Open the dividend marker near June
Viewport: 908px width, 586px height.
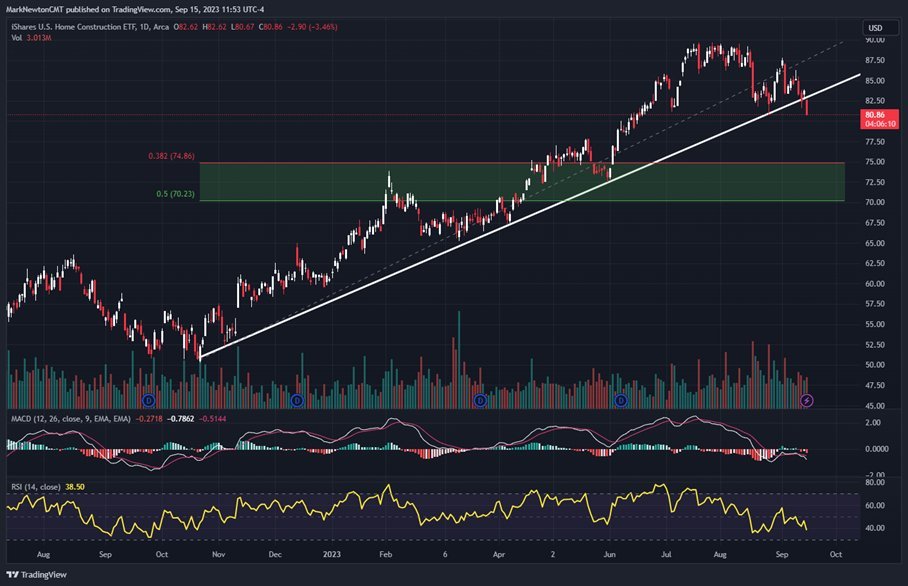point(621,400)
